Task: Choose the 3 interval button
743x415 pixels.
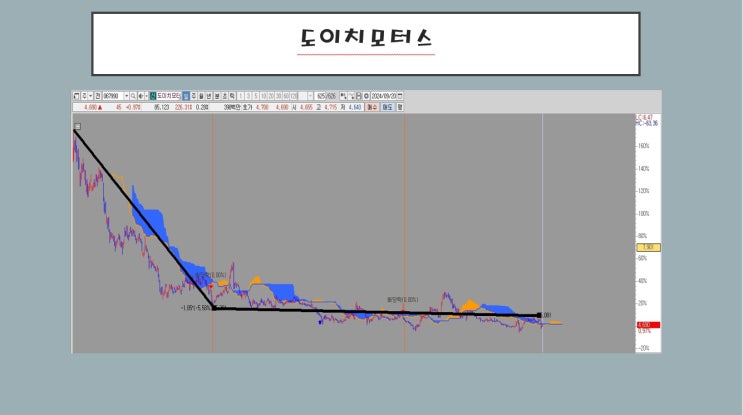Action: tap(248, 96)
